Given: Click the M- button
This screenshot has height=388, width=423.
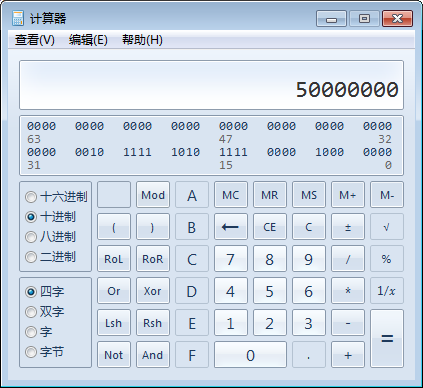Looking at the screenshot, I should (x=387, y=195).
